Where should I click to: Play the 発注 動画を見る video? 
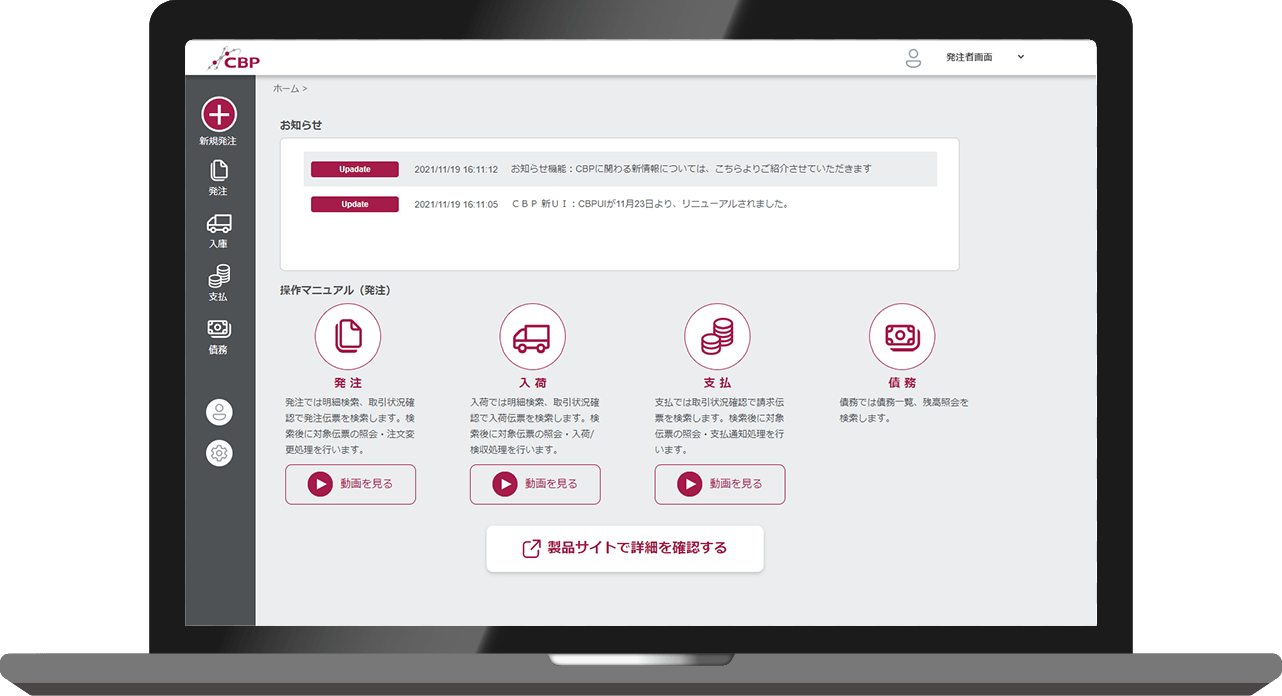(350, 484)
